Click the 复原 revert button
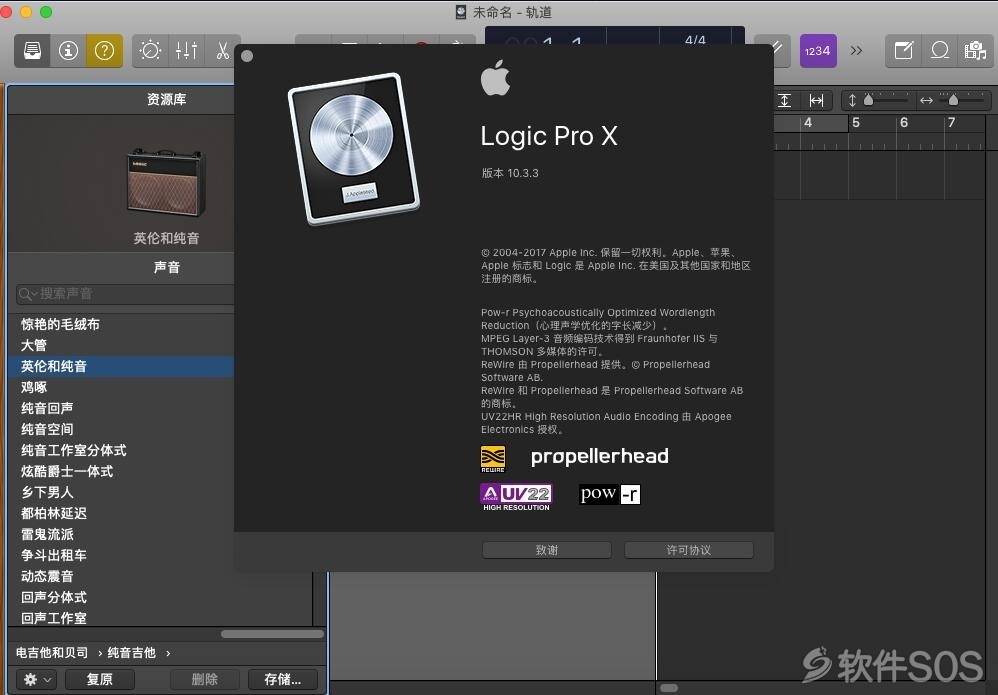This screenshot has height=695, width=998. (x=99, y=679)
